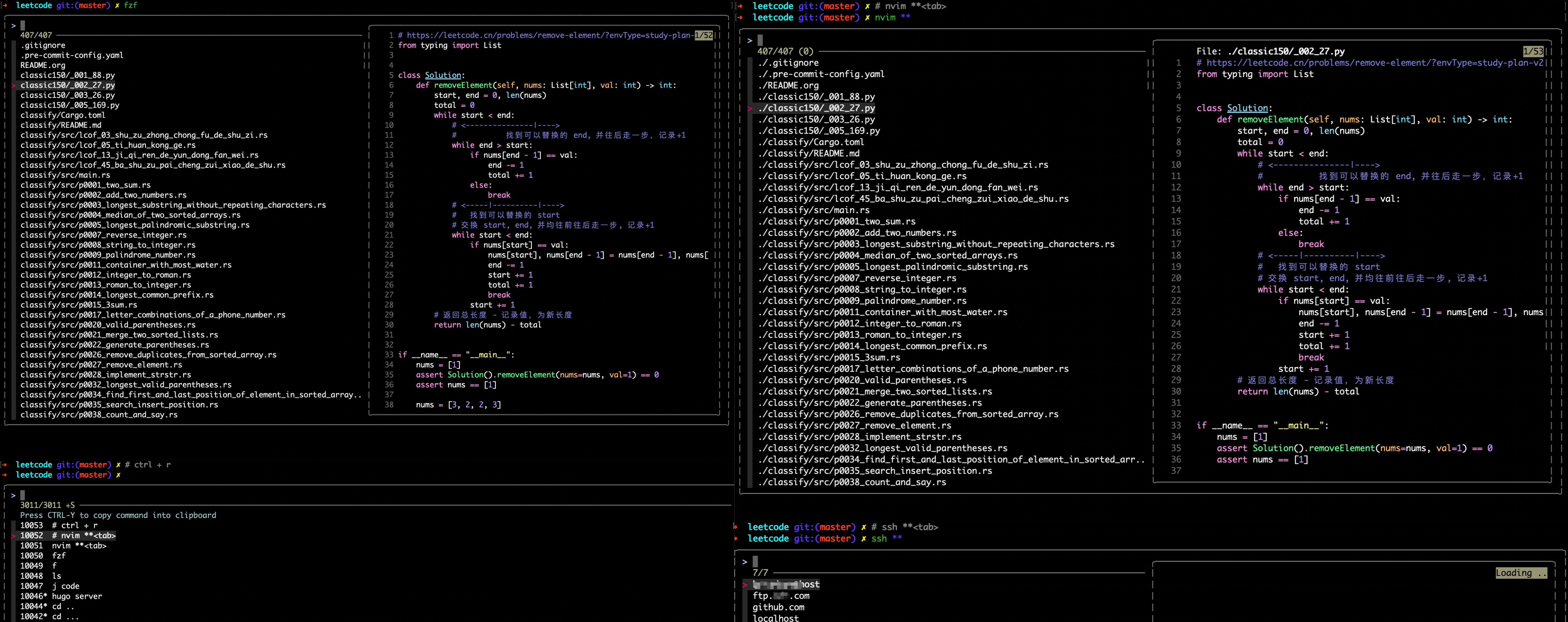Choose ./classic150/_005_169.py in the nvim ** list
This screenshot has width=1568, height=622.
(819, 131)
